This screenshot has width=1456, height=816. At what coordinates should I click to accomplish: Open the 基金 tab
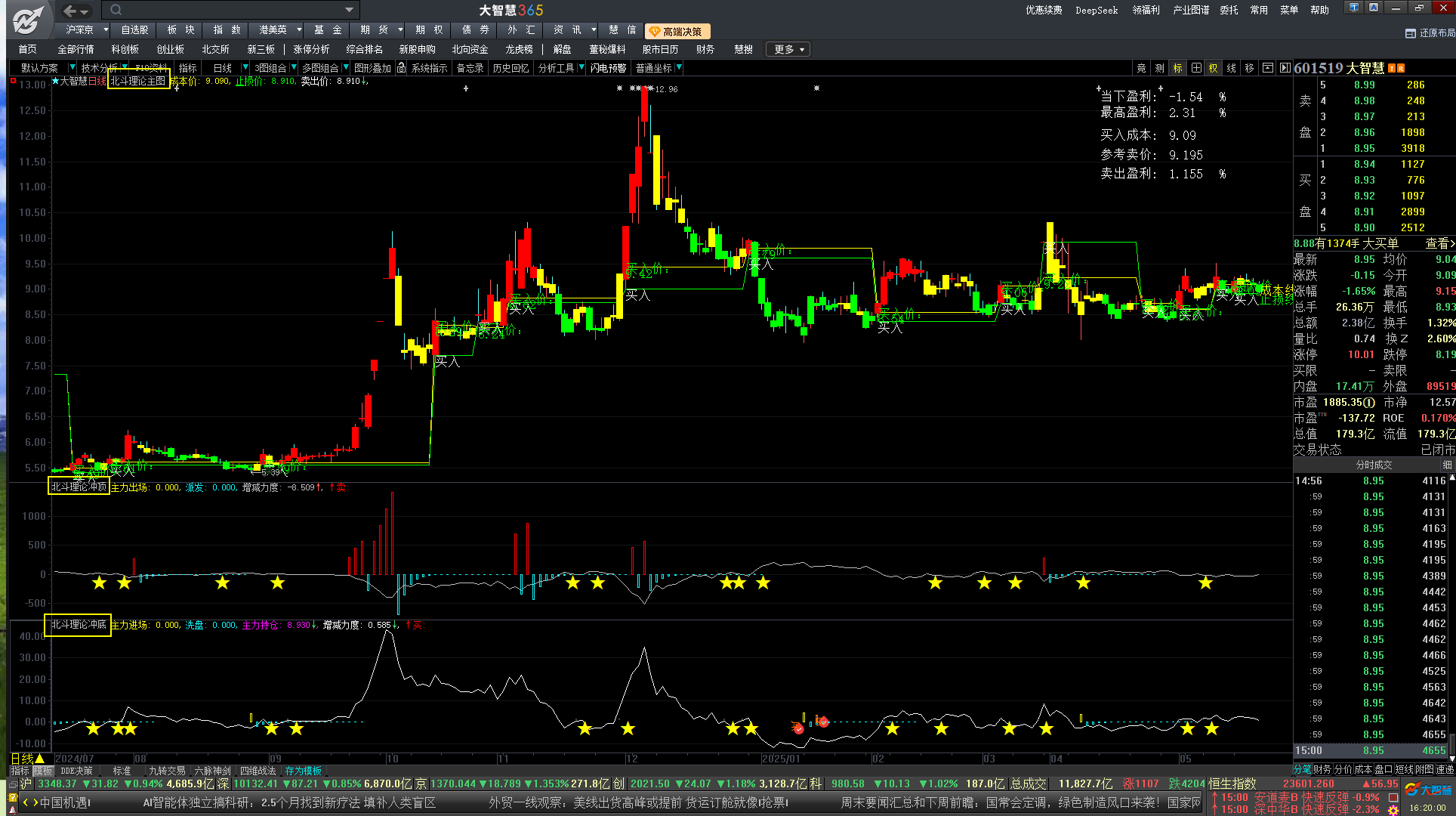click(328, 30)
